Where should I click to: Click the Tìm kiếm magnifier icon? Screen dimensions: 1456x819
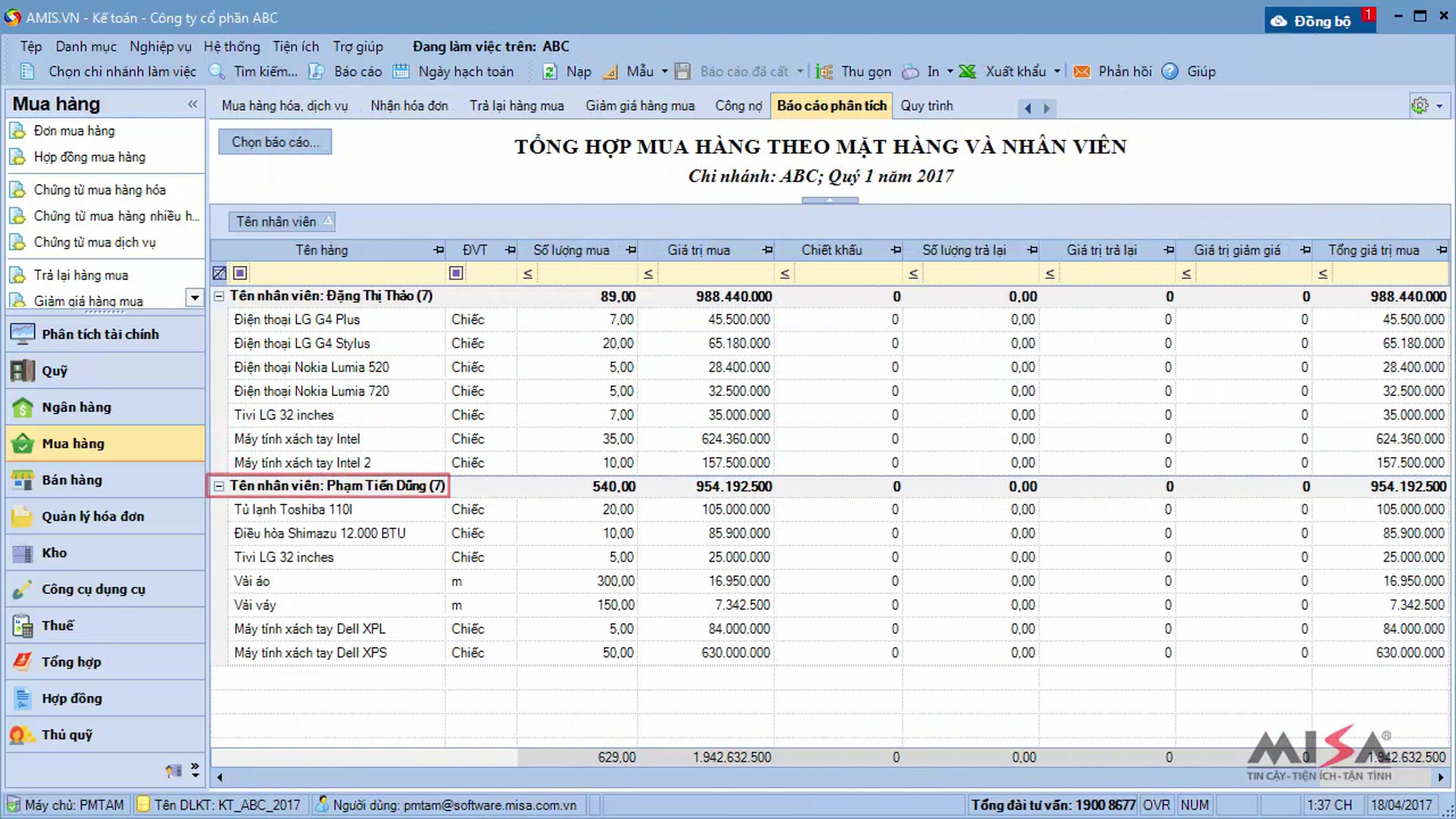pos(217,72)
